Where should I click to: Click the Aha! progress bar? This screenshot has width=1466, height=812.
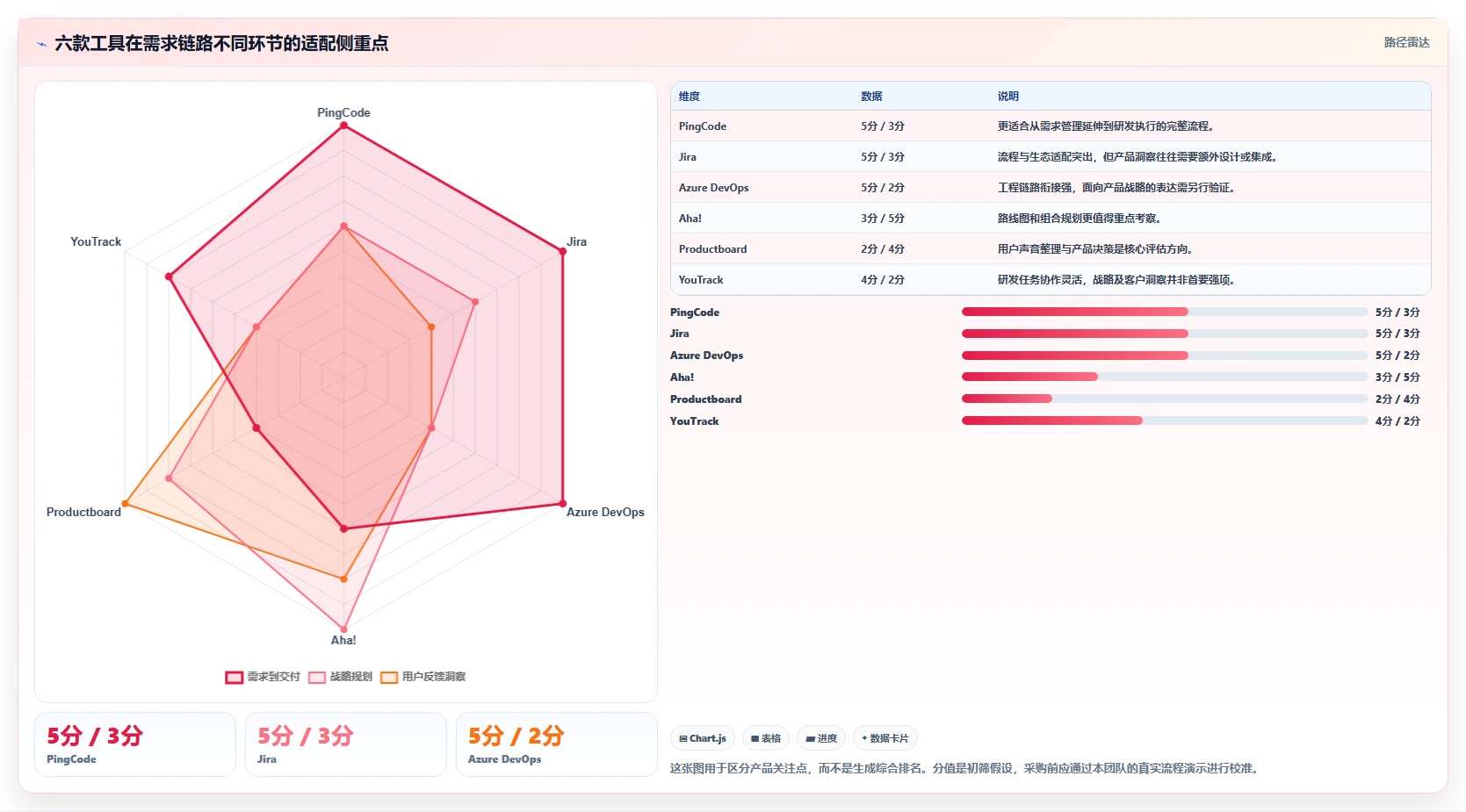click(x=1165, y=377)
